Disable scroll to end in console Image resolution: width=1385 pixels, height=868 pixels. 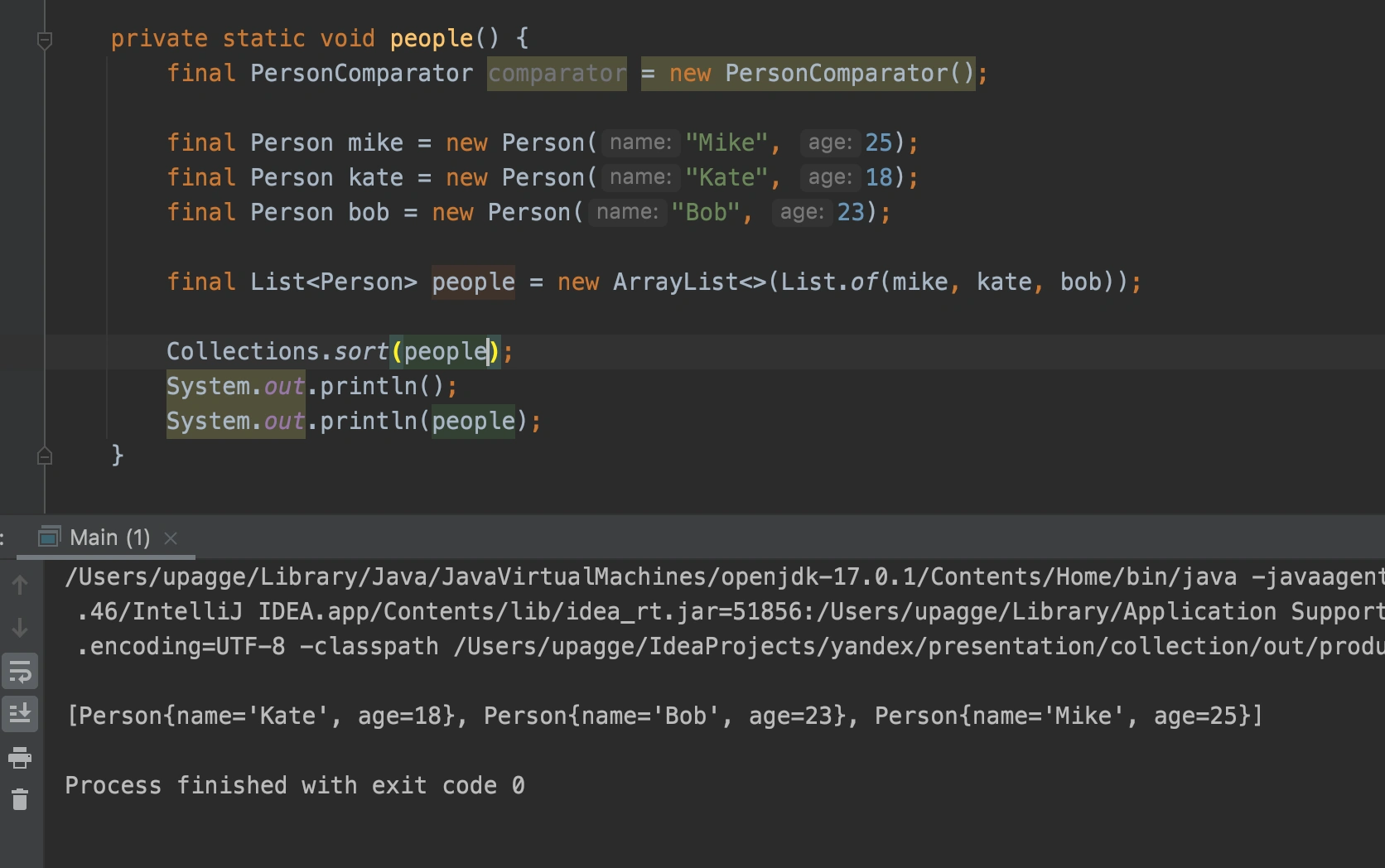(x=19, y=713)
